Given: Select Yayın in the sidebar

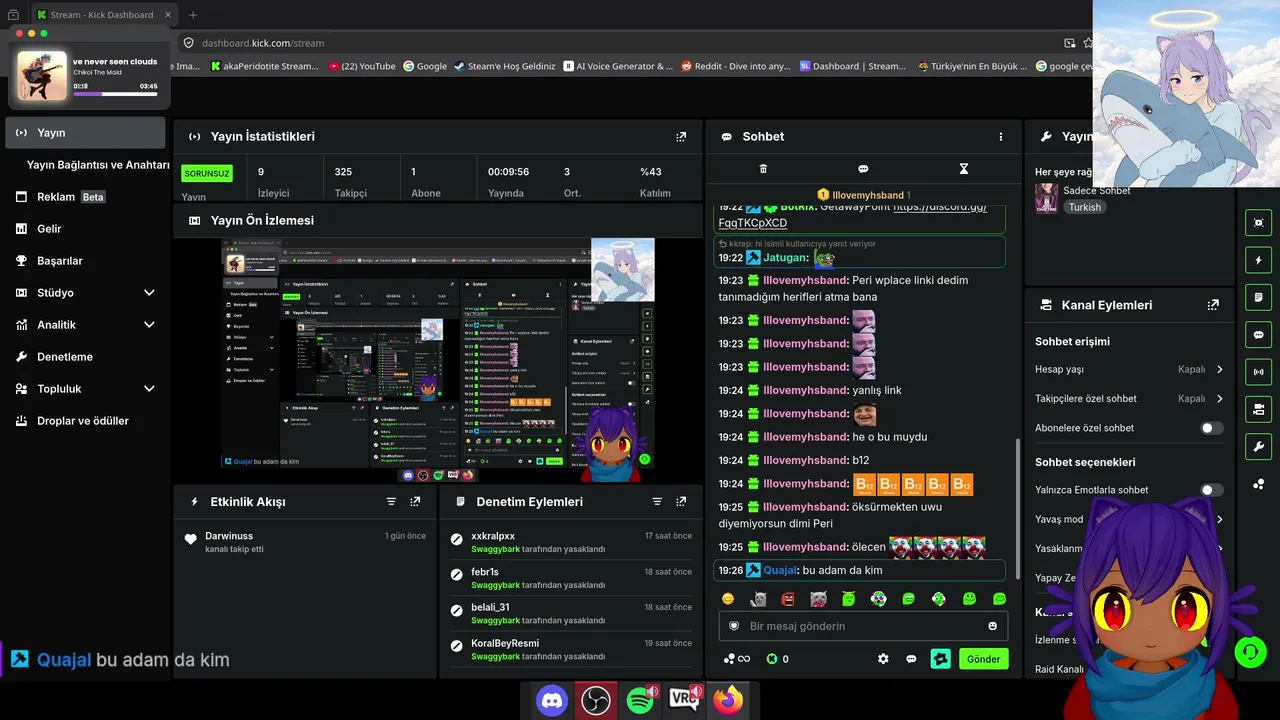Looking at the screenshot, I should point(85,133).
